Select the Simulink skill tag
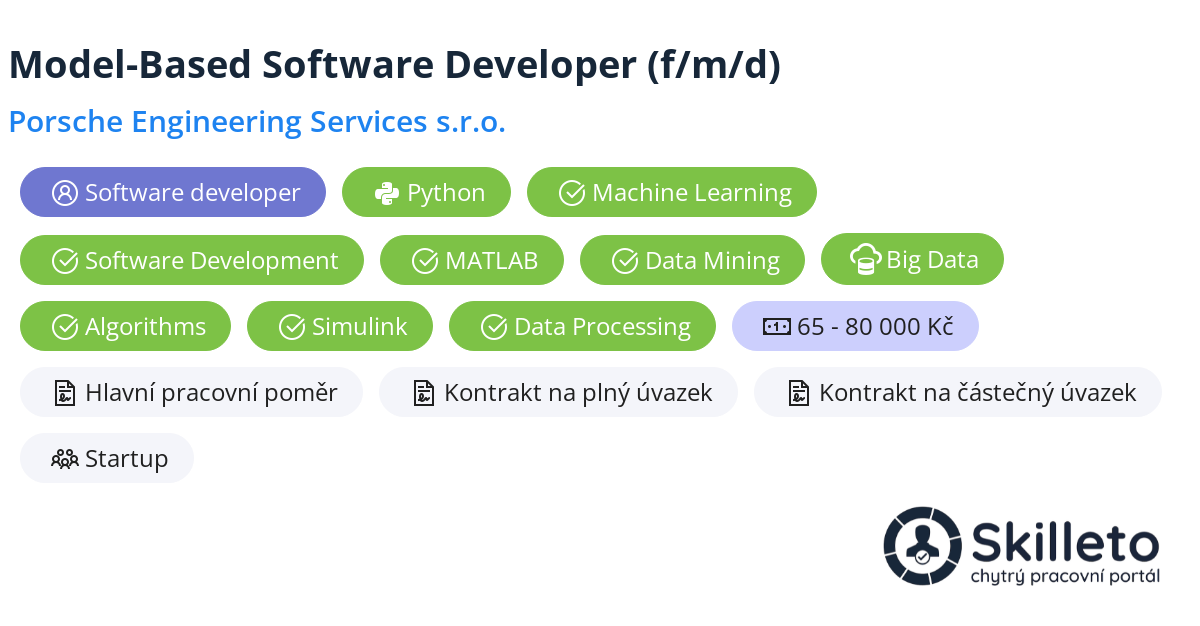 pyautogui.click(x=340, y=326)
